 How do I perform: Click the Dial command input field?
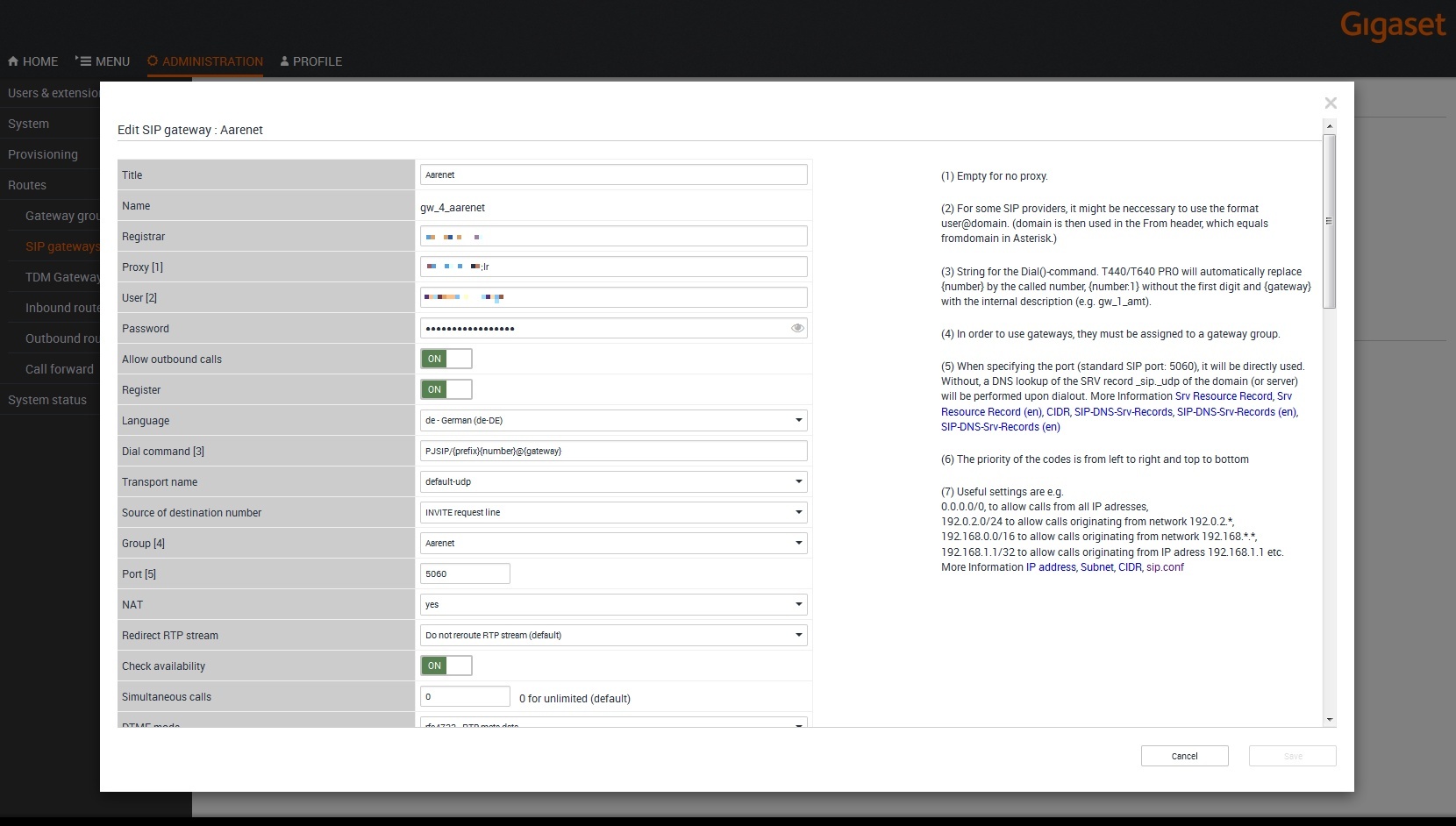coord(614,451)
